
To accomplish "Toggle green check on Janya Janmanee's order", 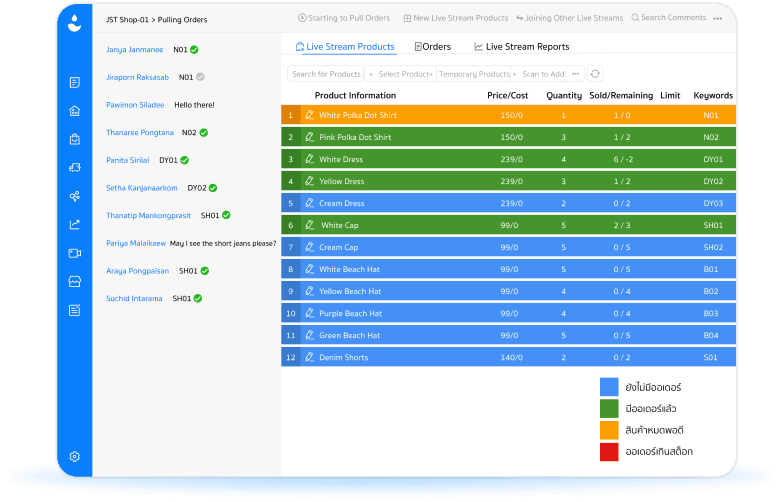I will (194, 49).
